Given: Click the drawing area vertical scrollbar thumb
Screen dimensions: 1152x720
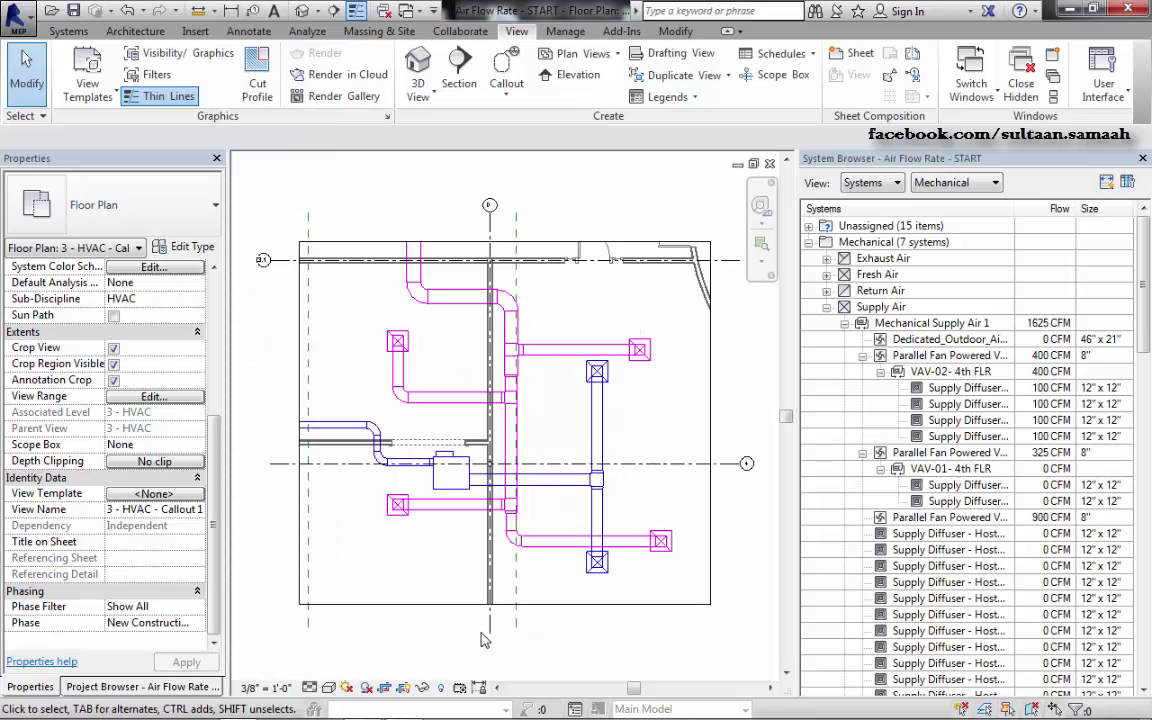Looking at the screenshot, I should pyautogui.click(x=786, y=416).
